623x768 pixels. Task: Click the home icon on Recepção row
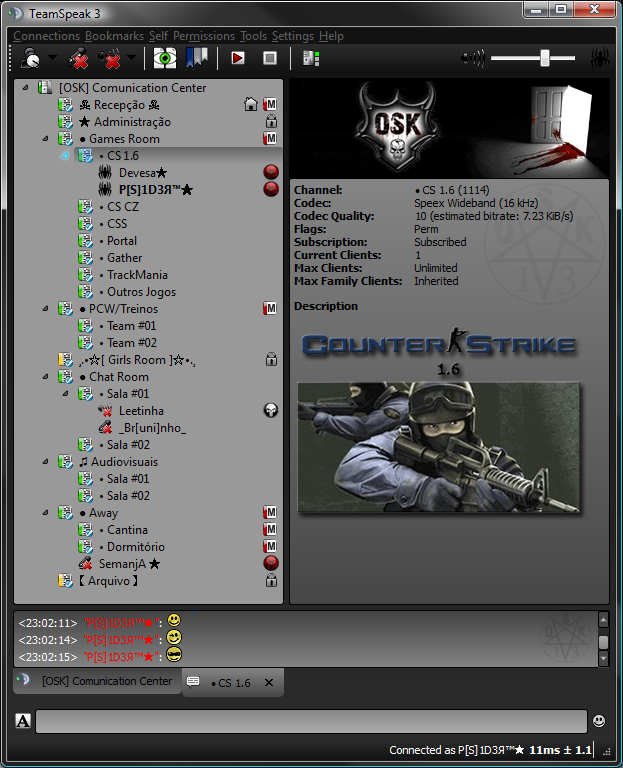tap(251, 104)
